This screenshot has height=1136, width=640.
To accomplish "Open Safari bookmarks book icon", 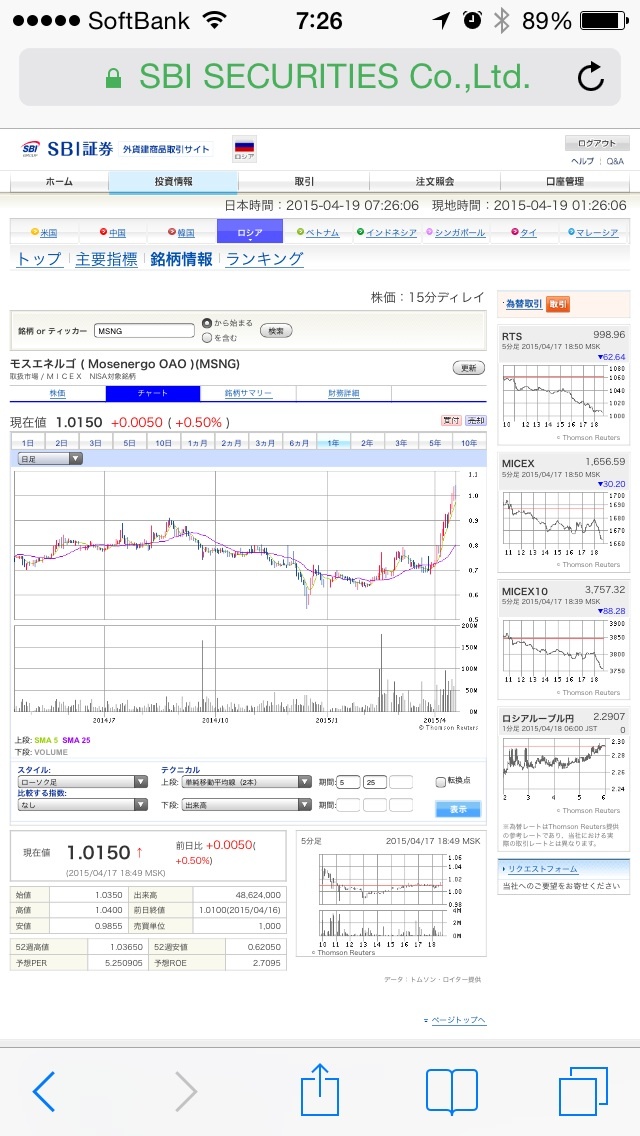I will coord(452,1092).
